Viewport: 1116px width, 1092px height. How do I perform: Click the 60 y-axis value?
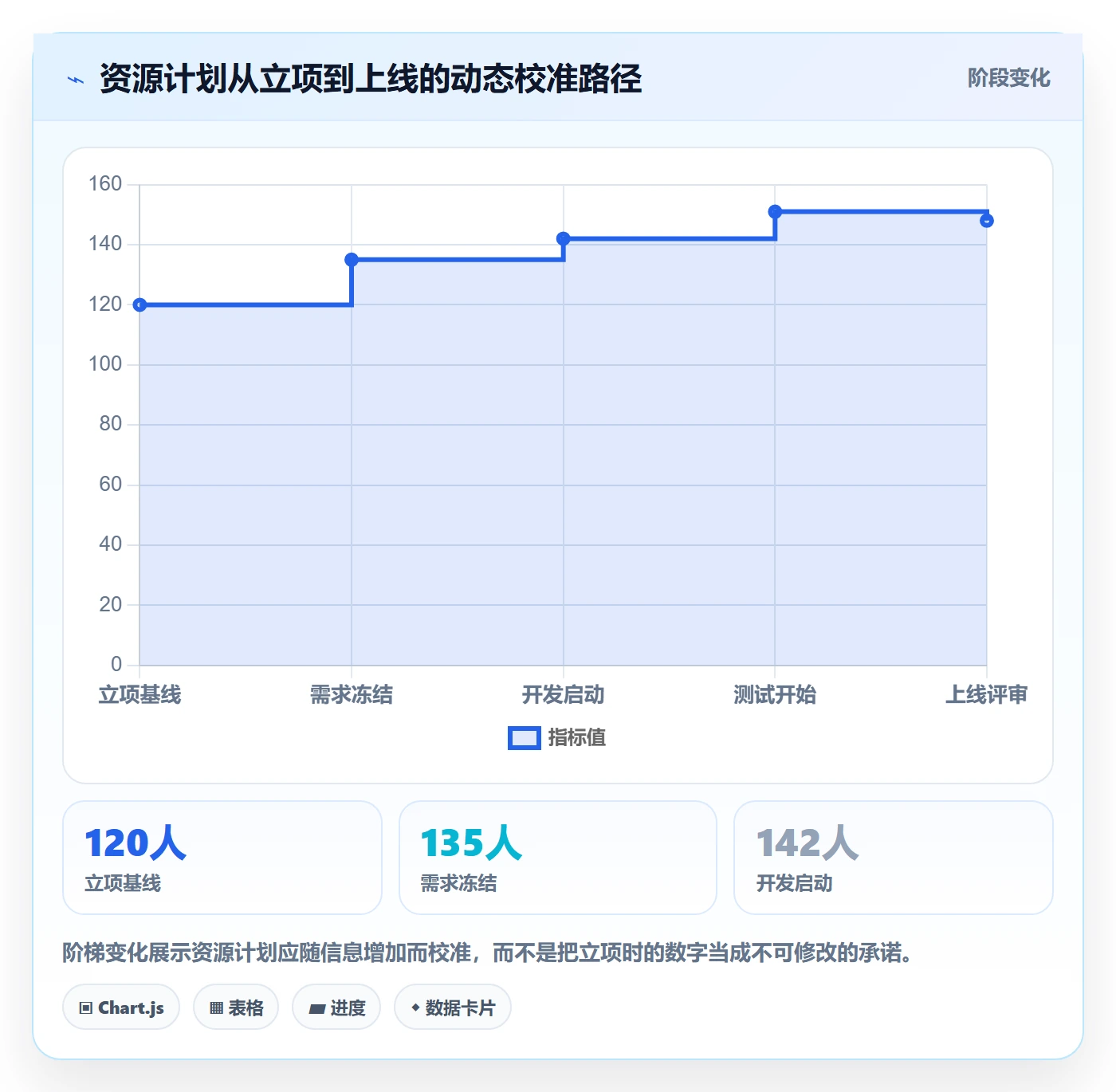click(111, 485)
